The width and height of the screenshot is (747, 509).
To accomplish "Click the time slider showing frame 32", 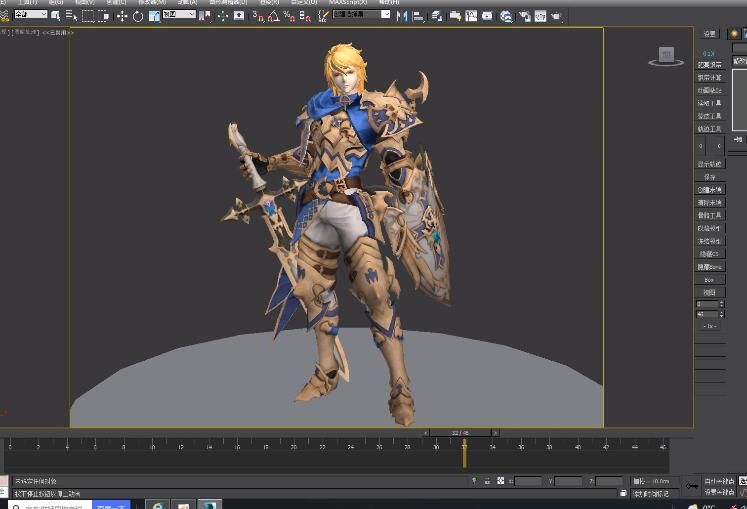I will 460,433.
